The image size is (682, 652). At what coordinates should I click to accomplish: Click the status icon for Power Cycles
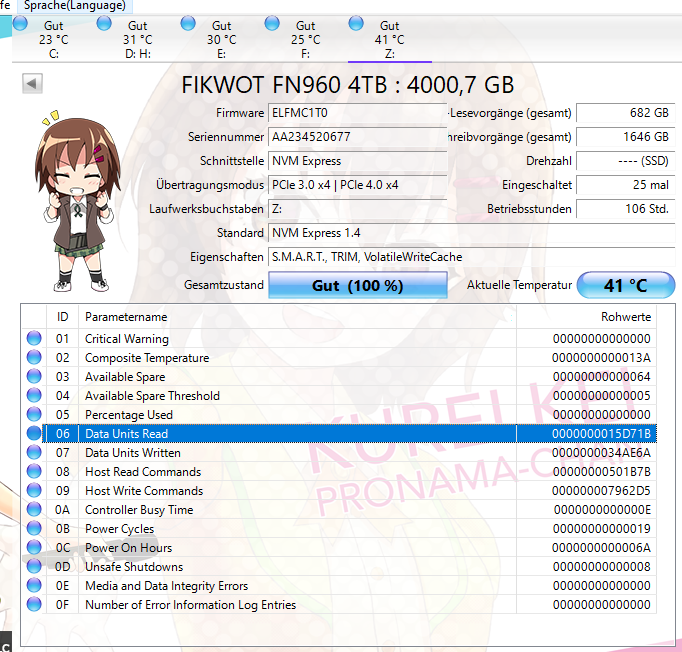(34, 528)
